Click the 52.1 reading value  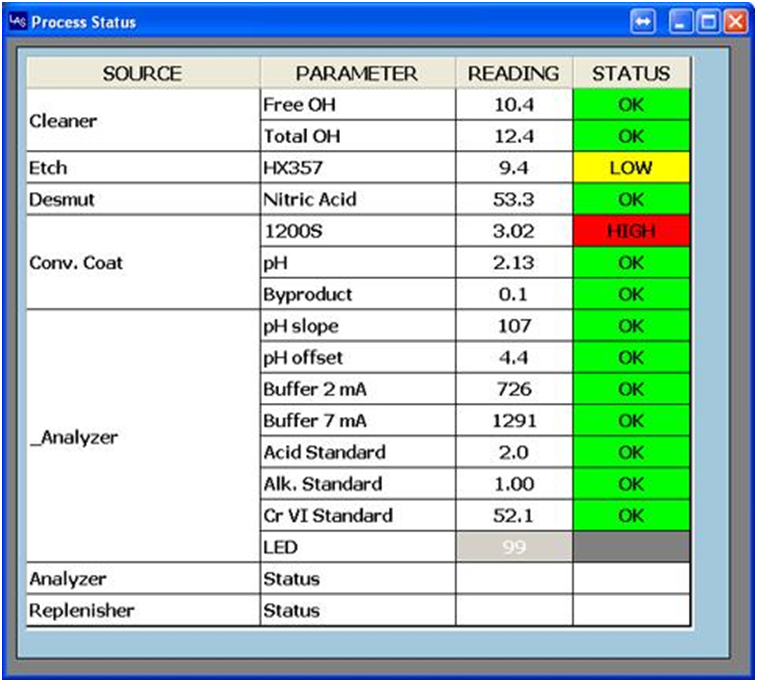click(514, 515)
